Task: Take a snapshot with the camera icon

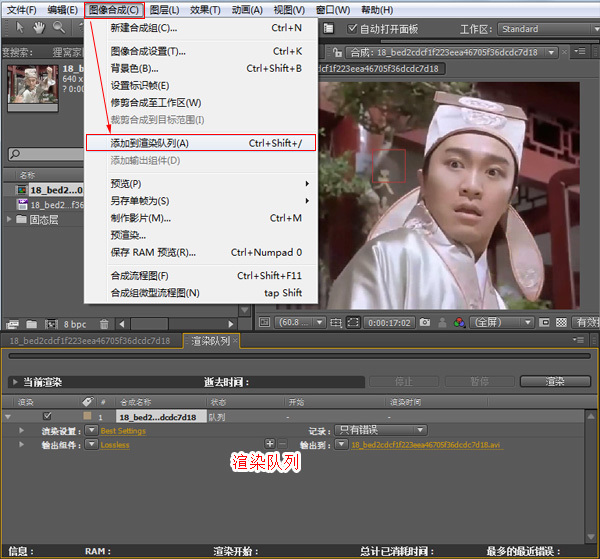Action: point(425,323)
